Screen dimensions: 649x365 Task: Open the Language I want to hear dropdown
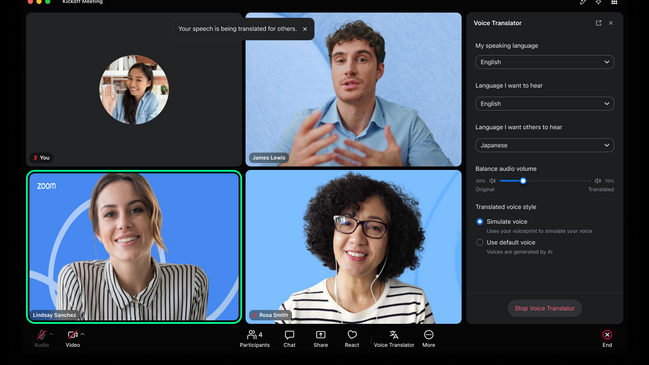pyautogui.click(x=545, y=103)
